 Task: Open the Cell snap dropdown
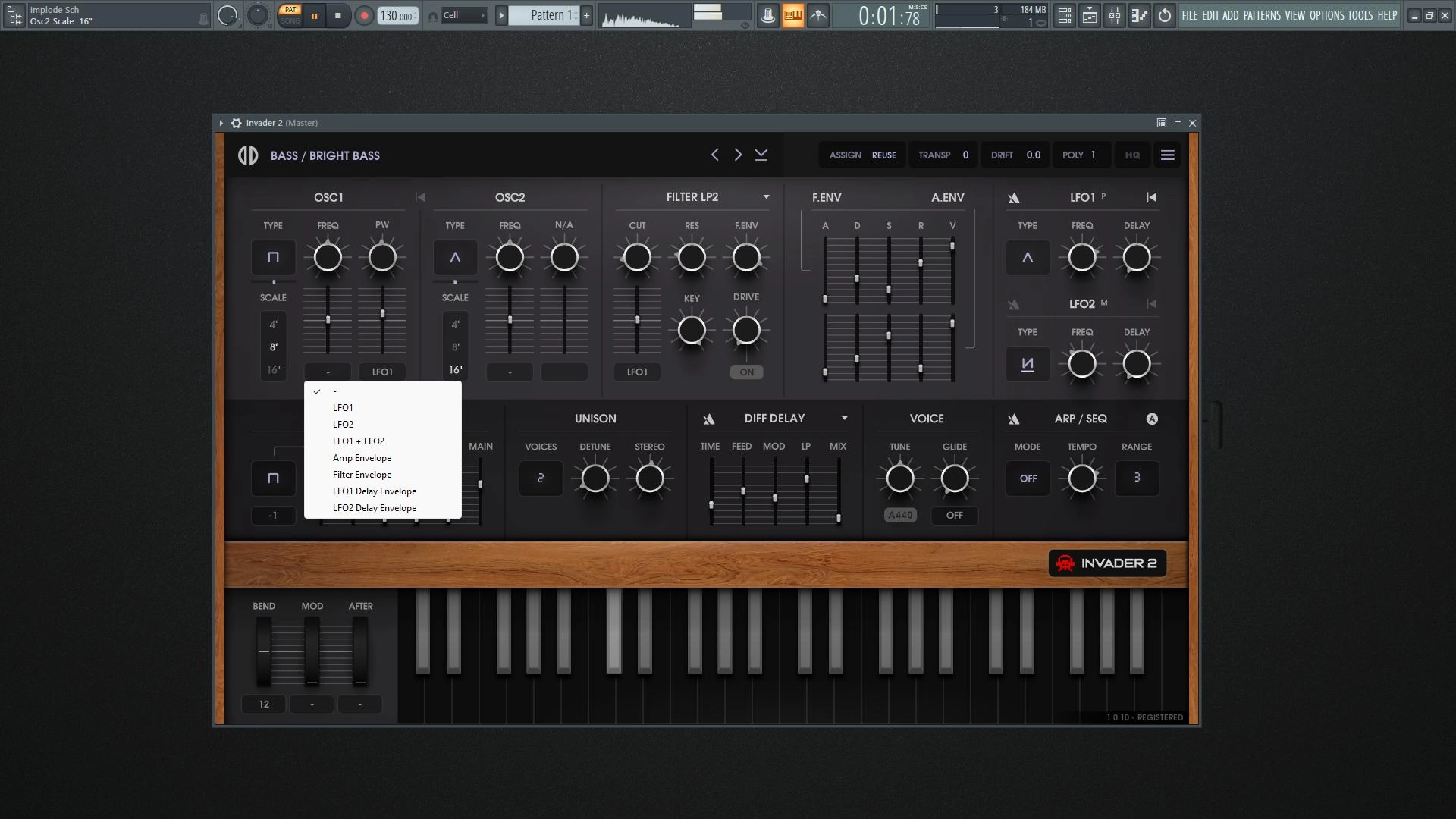[x=463, y=15]
